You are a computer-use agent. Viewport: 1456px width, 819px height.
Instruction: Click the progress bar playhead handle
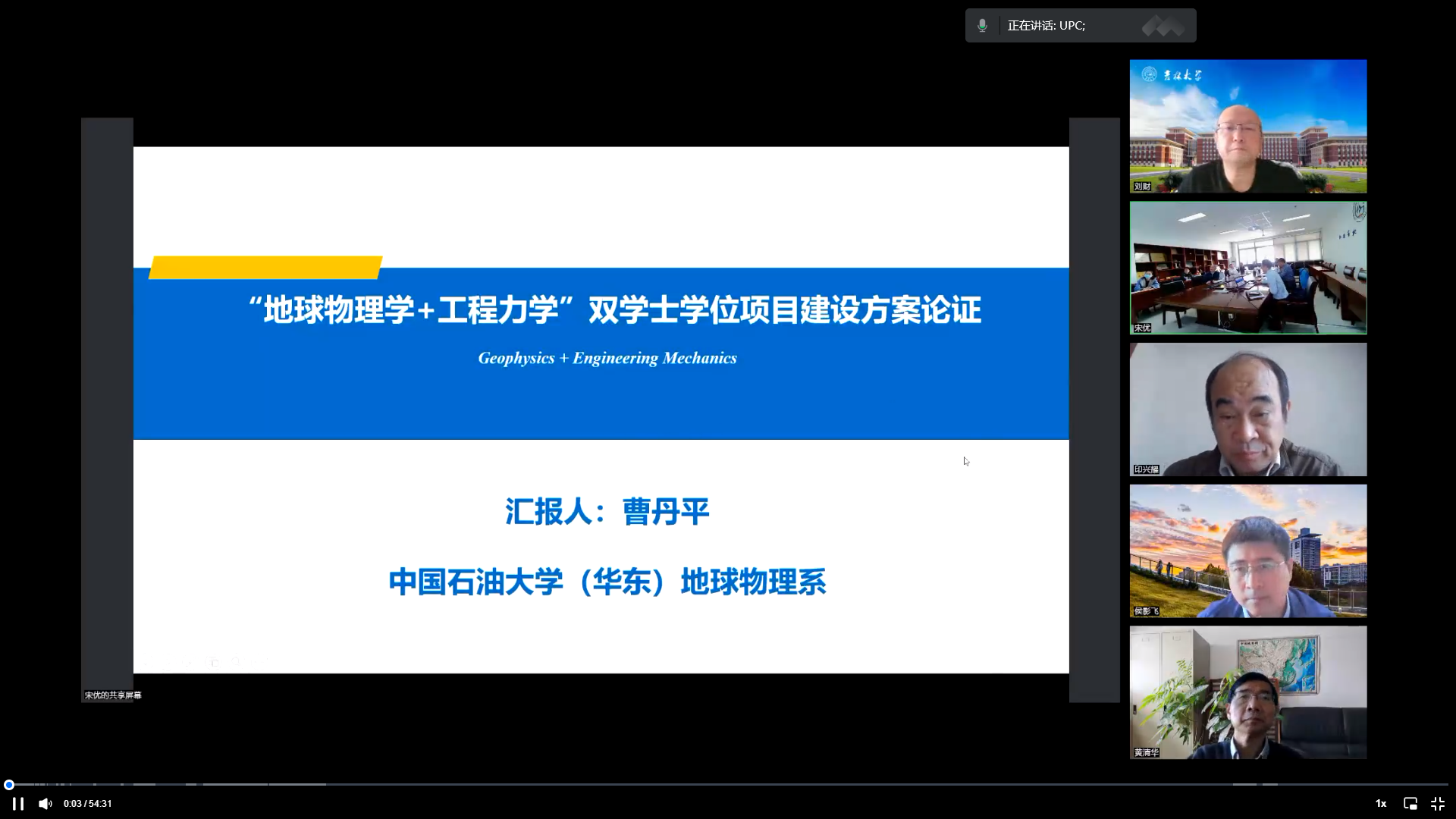[x=9, y=785]
